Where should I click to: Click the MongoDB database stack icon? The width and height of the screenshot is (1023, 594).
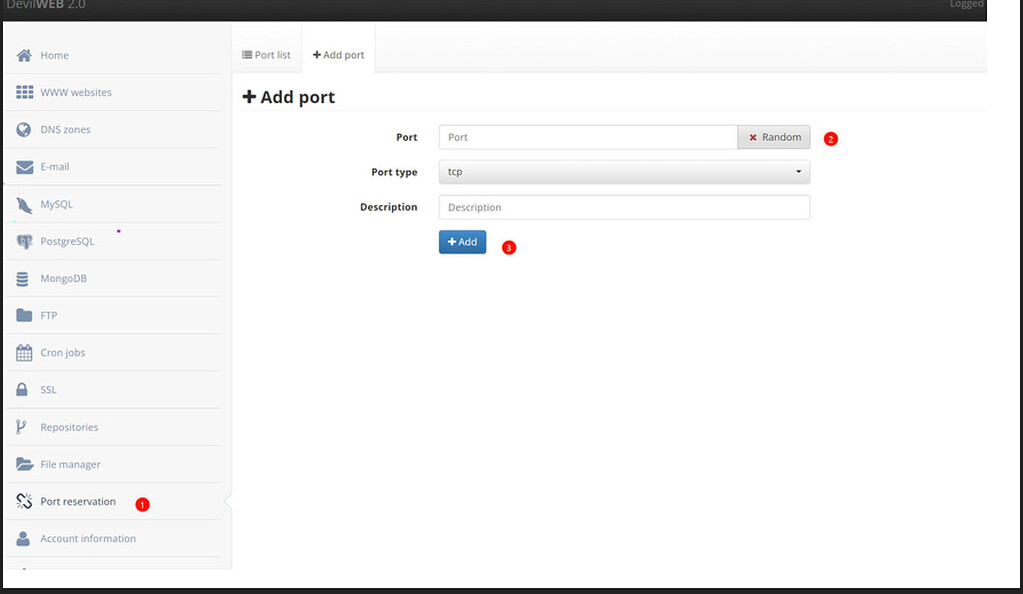[22, 279]
